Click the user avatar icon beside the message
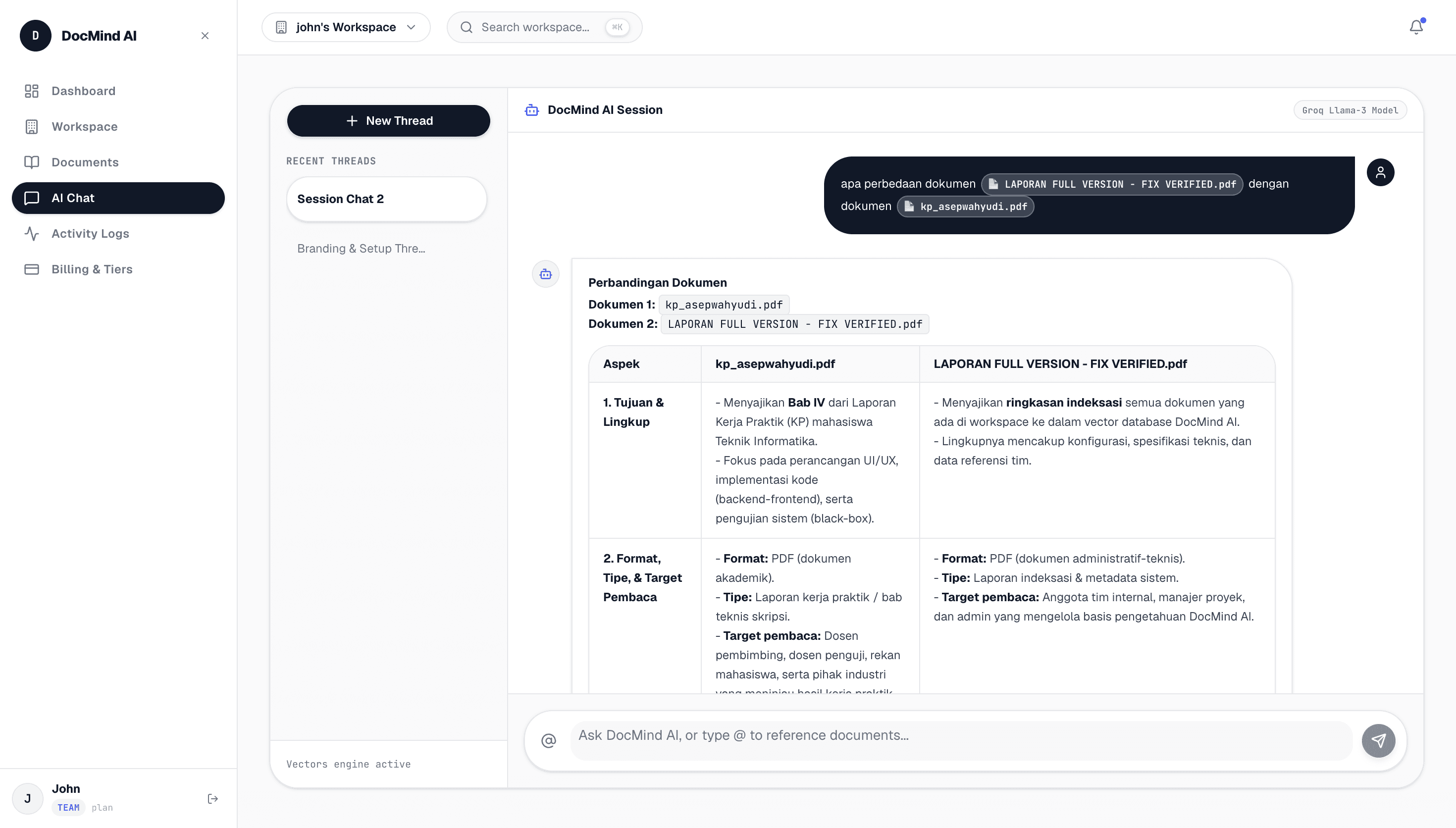The height and width of the screenshot is (828, 1456). tap(1380, 172)
